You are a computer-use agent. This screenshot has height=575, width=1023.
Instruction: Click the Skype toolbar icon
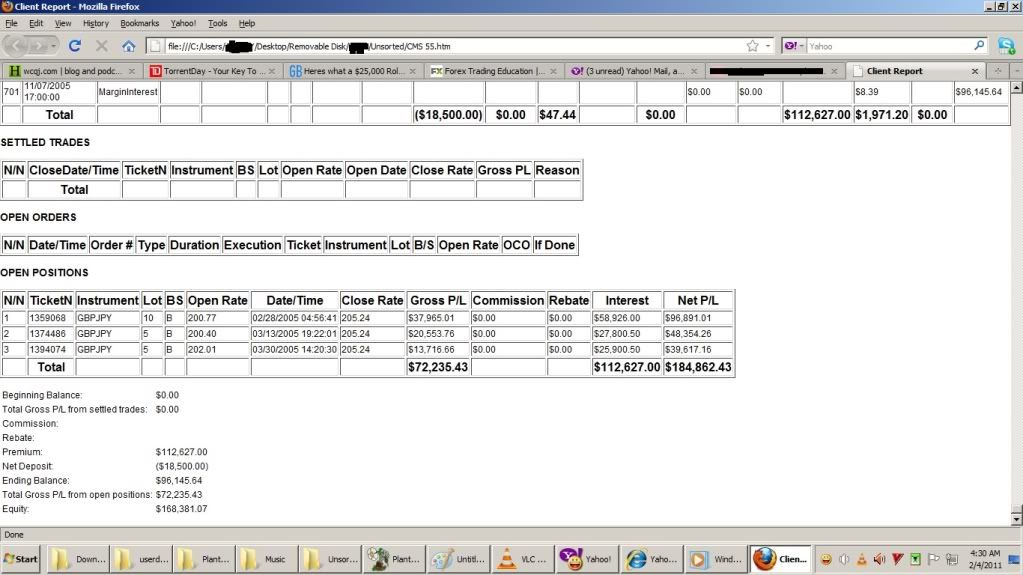[x=1006, y=46]
